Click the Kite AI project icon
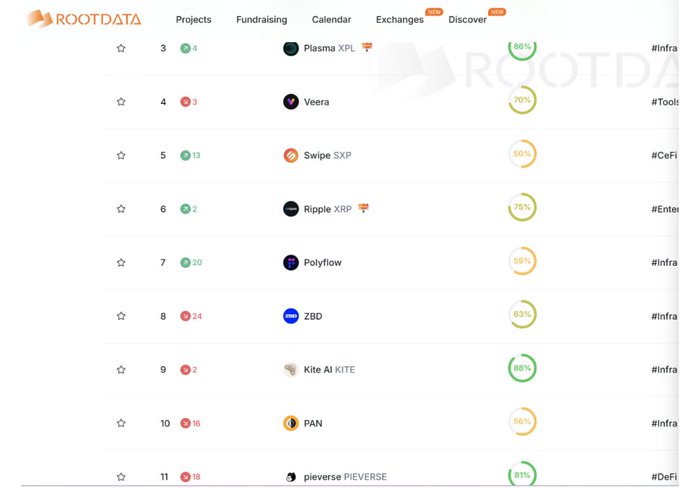This screenshot has width=680, height=488. [291, 370]
